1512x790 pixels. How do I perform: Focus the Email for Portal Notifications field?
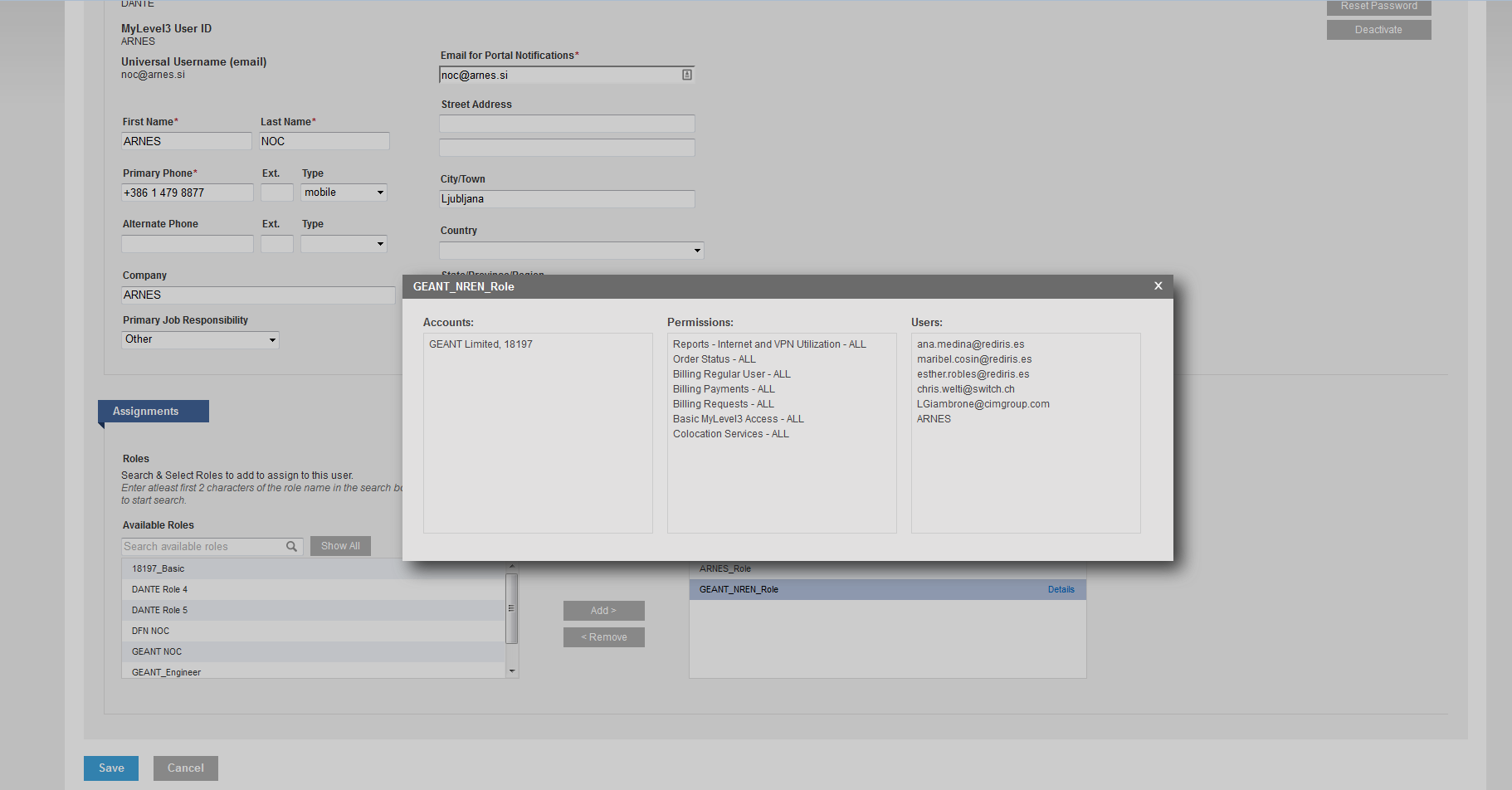pyautogui.click(x=567, y=75)
